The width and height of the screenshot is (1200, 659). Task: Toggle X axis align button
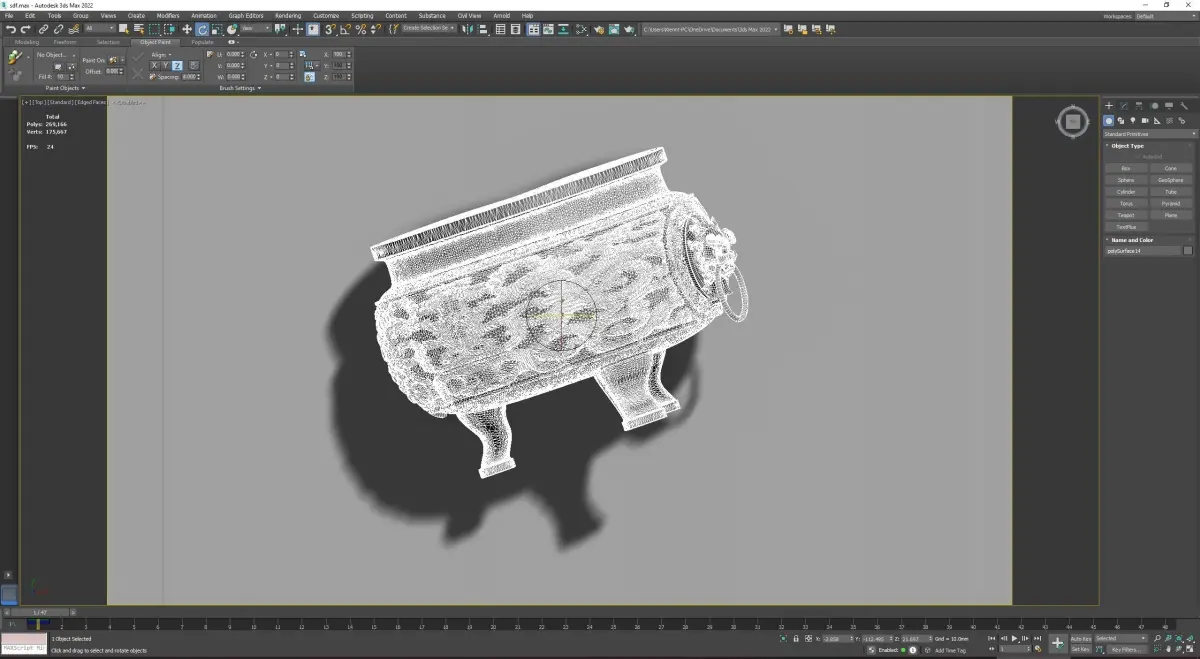(154, 65)
